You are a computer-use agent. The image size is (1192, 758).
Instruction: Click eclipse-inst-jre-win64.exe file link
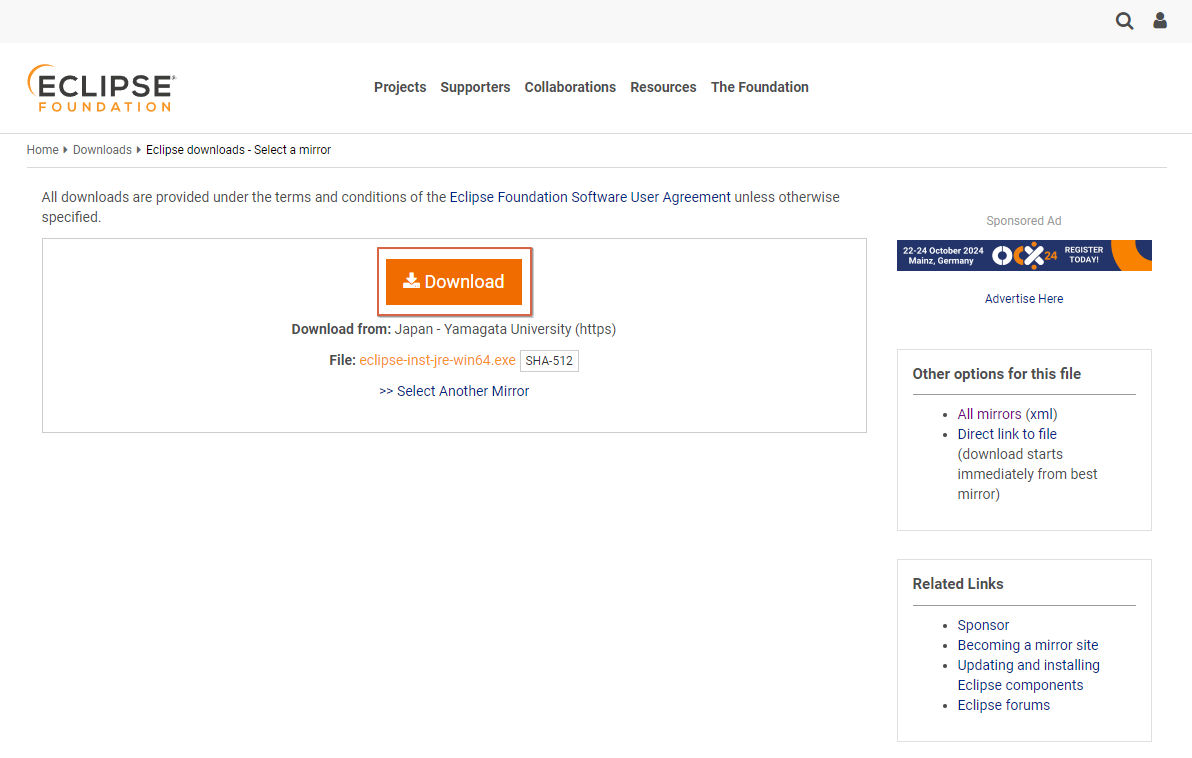(x=437, y=360)
